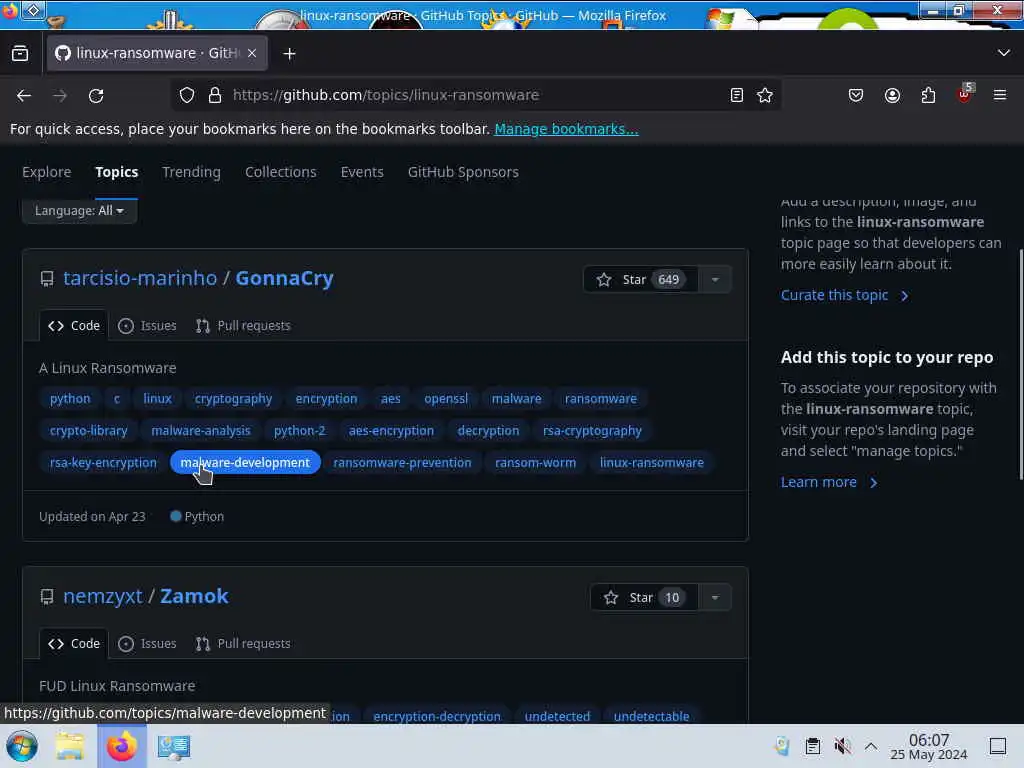The image size is (1024, 768).
Task: Toggle reader view icon in address bar
Action: (x=737, y=95)
